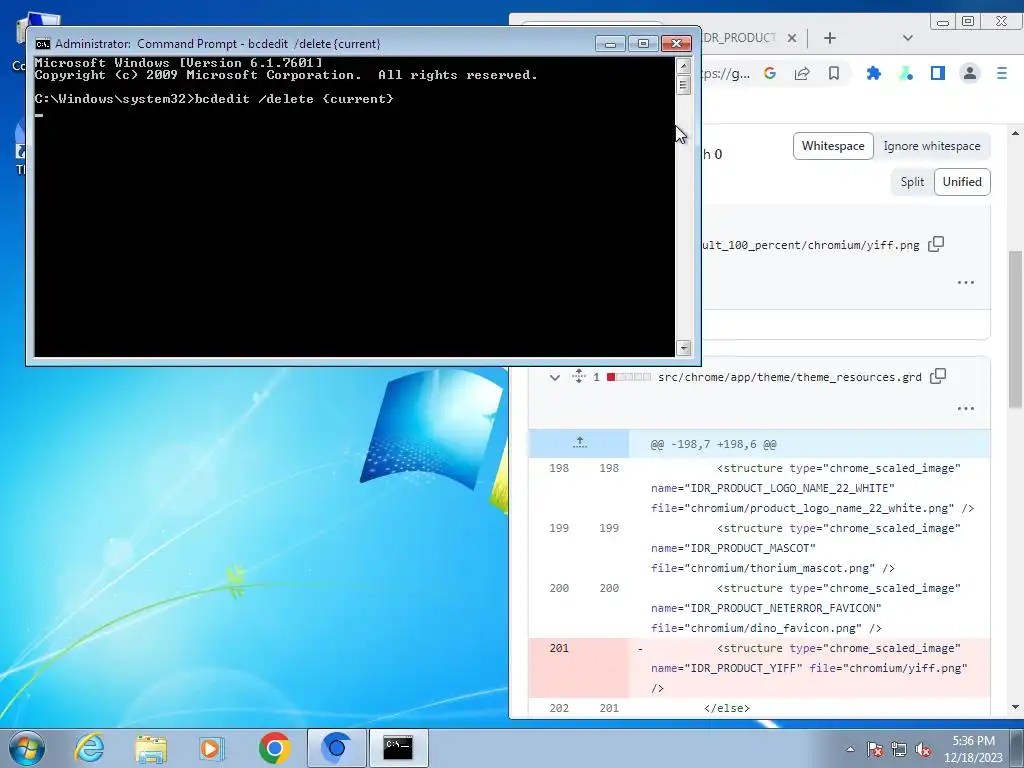Switch to Split diff view
The image size is (1024, 768).
[x=912, y=182]
